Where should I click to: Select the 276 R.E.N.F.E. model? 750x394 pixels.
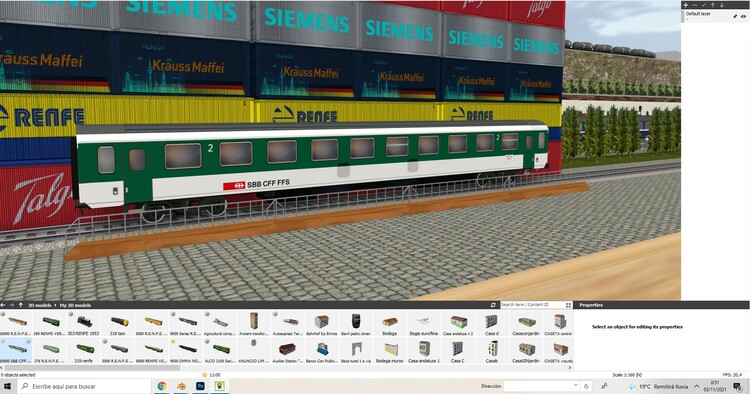(x=50, y=351)
